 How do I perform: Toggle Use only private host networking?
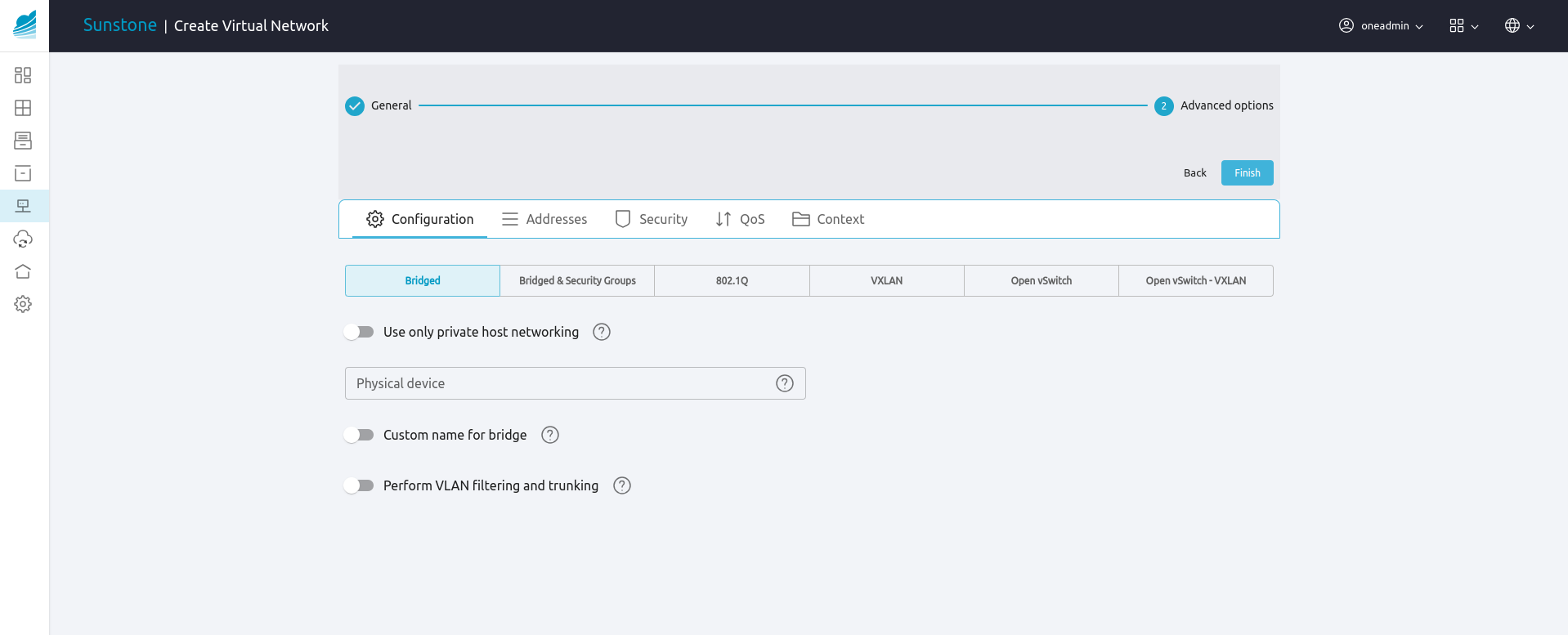tap(359, 332)
